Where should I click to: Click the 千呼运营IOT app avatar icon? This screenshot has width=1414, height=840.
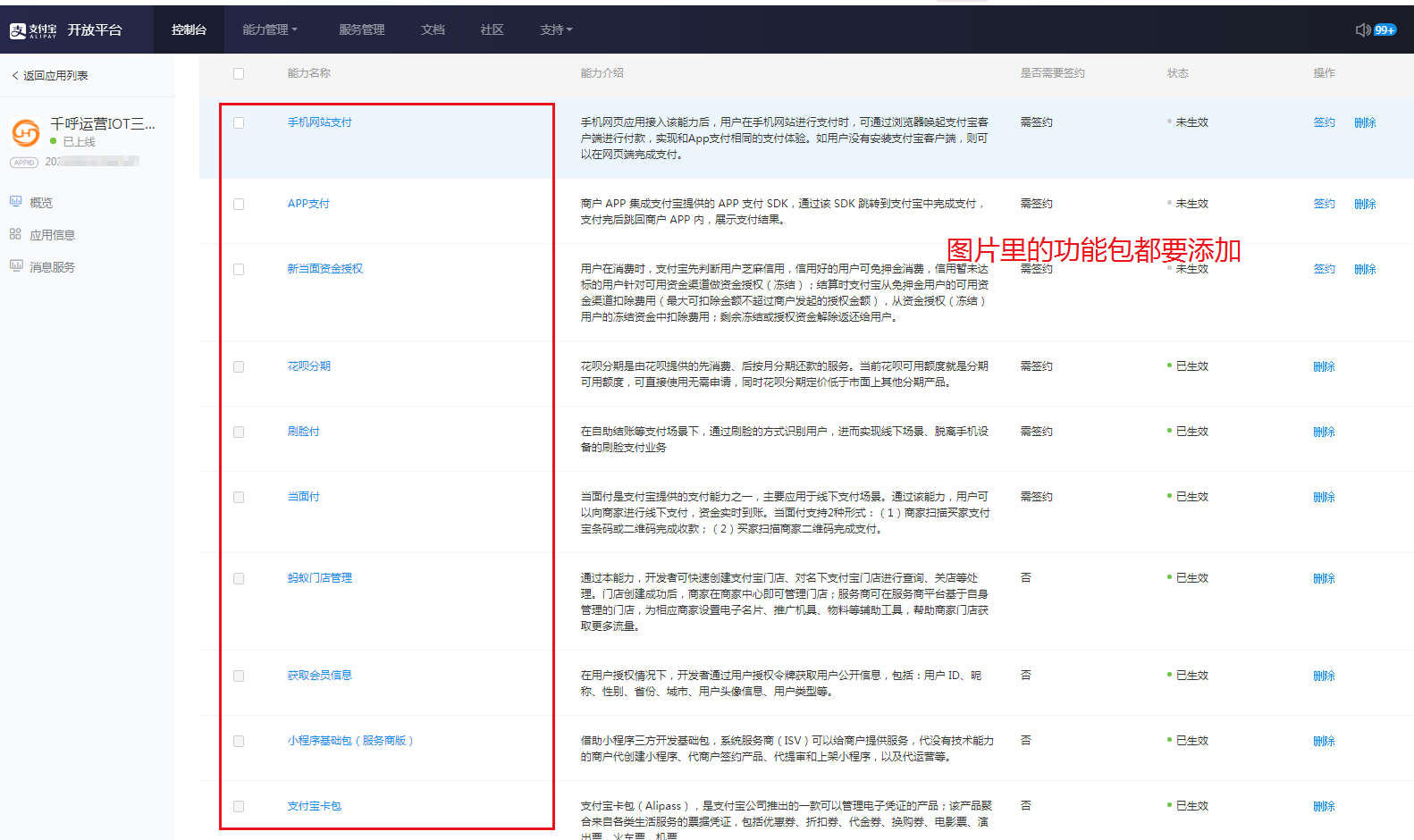click(x=26, y=132)
